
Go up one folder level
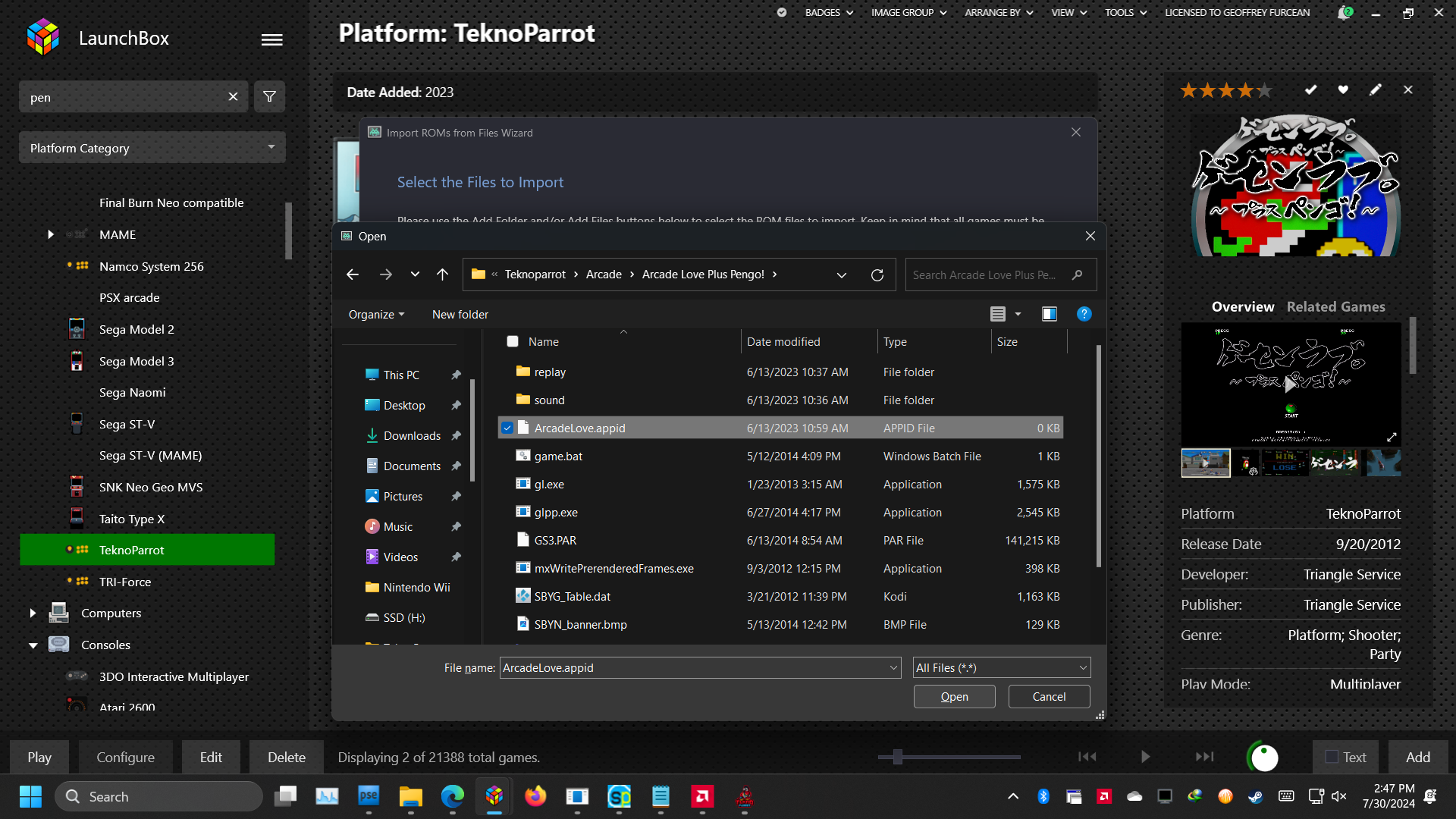tap(443, 275)
